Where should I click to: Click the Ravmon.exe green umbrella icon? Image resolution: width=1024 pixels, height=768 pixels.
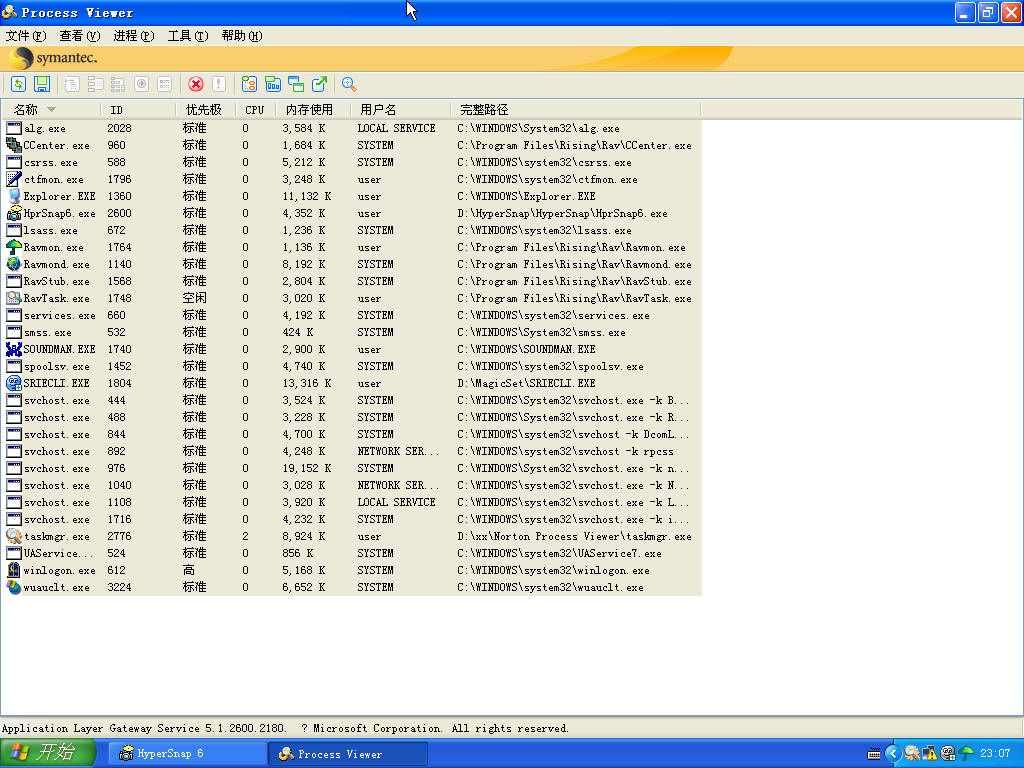(x=14, y=247)
